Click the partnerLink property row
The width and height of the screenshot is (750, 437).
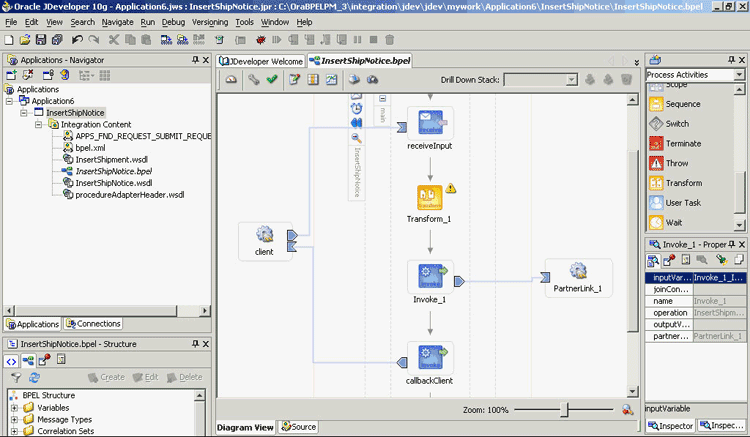click(x=695, y=336)
